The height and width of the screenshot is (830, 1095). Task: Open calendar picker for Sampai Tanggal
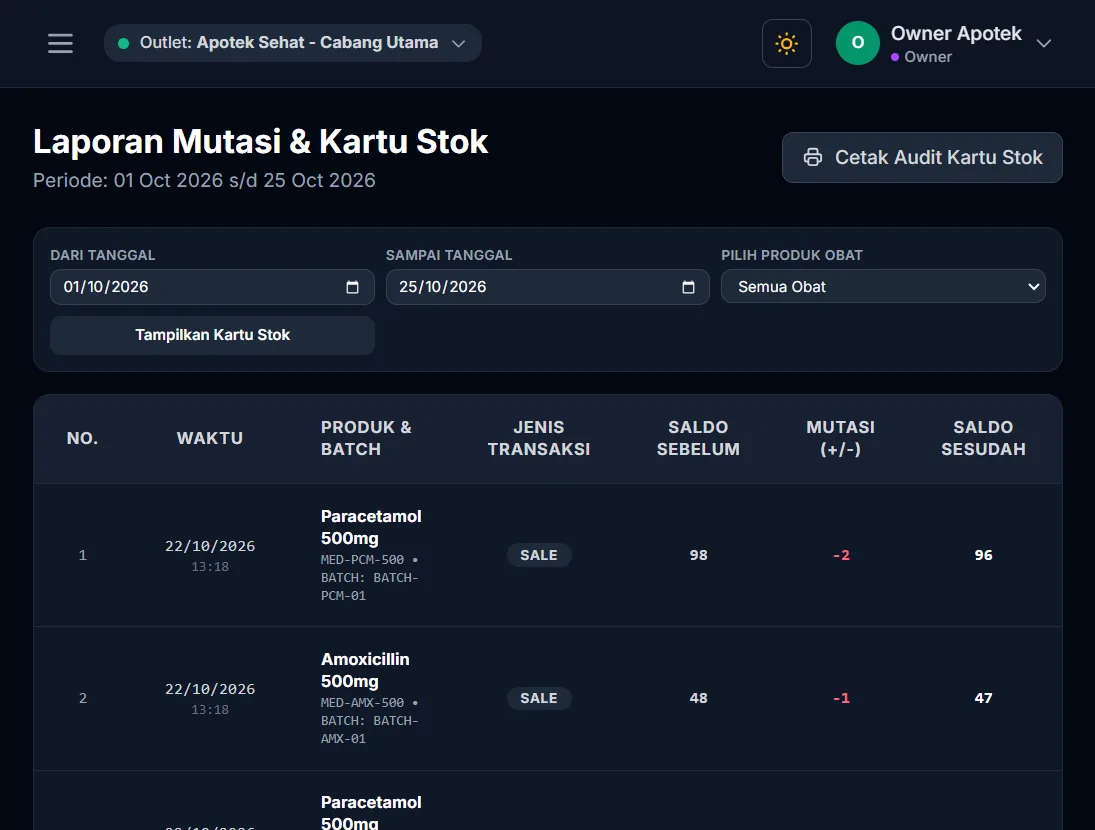click(688, 287)
